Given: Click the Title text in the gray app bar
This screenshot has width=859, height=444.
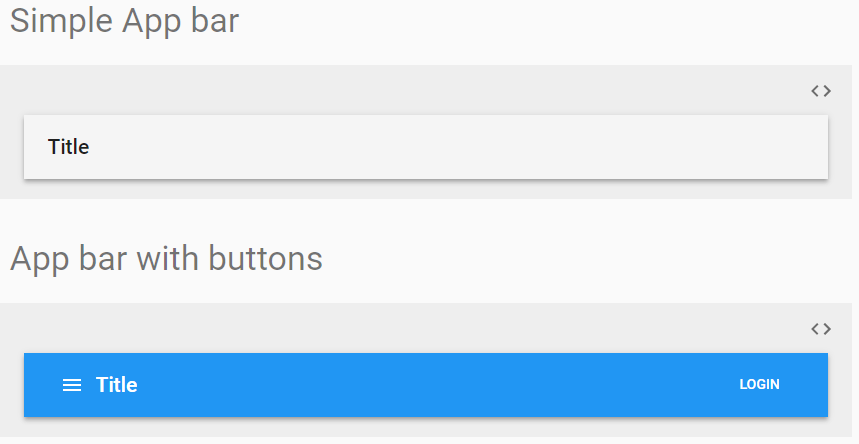Looking at the screenshot, I should pyautogui.click(x=69, y=147).
